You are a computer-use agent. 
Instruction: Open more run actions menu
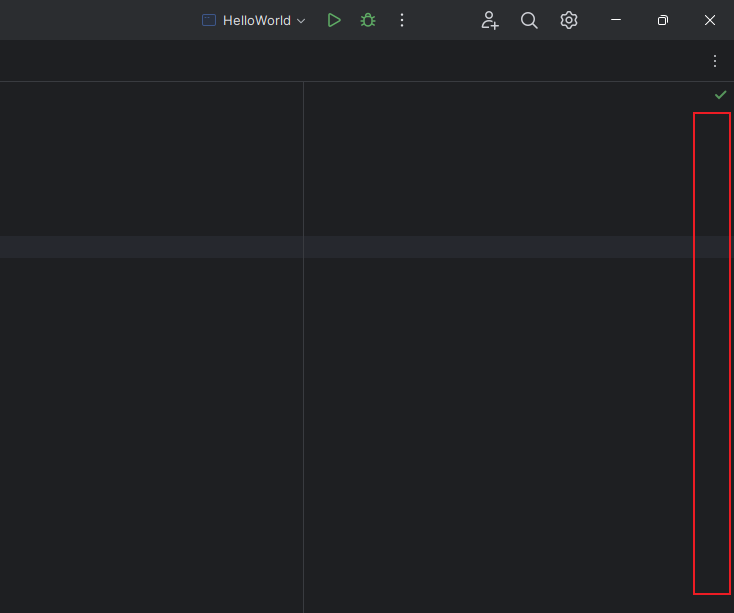pos(402,20)
